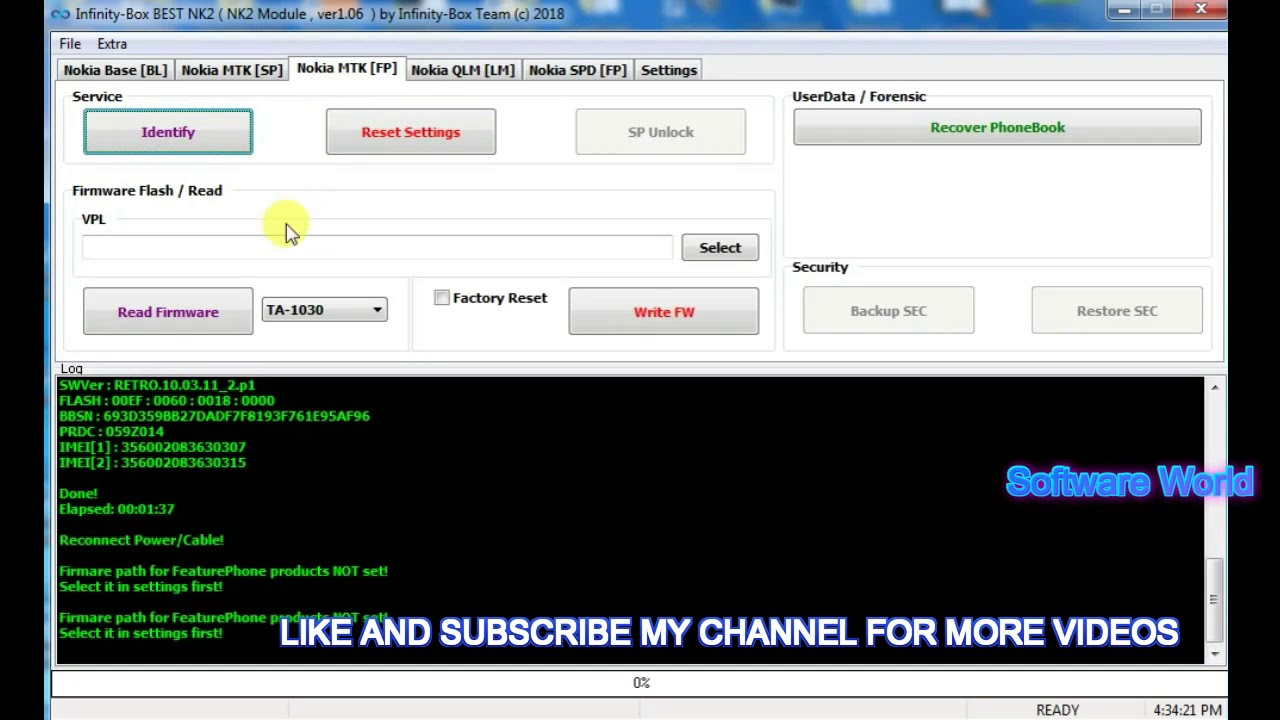Click the Reconnect Power/Cable! log line
1280x720 pixels.
tap(141, 540)
